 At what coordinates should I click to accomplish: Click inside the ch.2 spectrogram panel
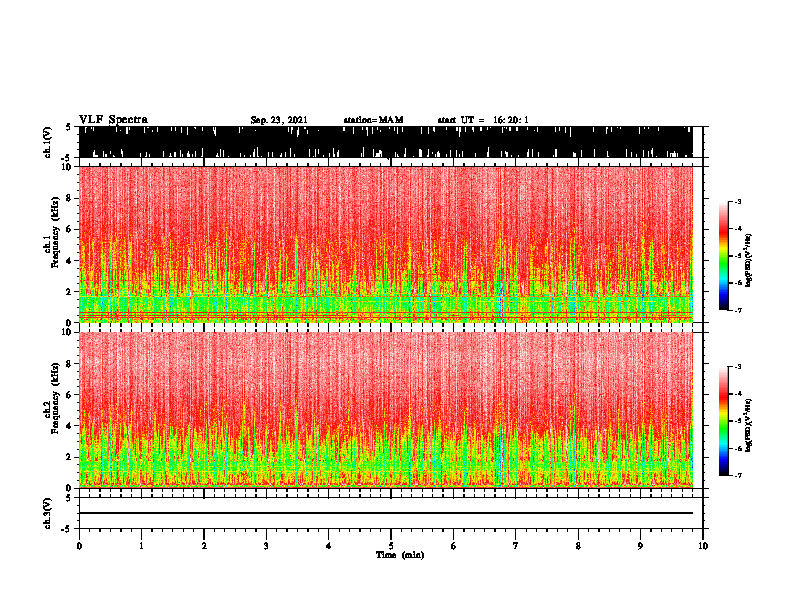coord(386,410)
